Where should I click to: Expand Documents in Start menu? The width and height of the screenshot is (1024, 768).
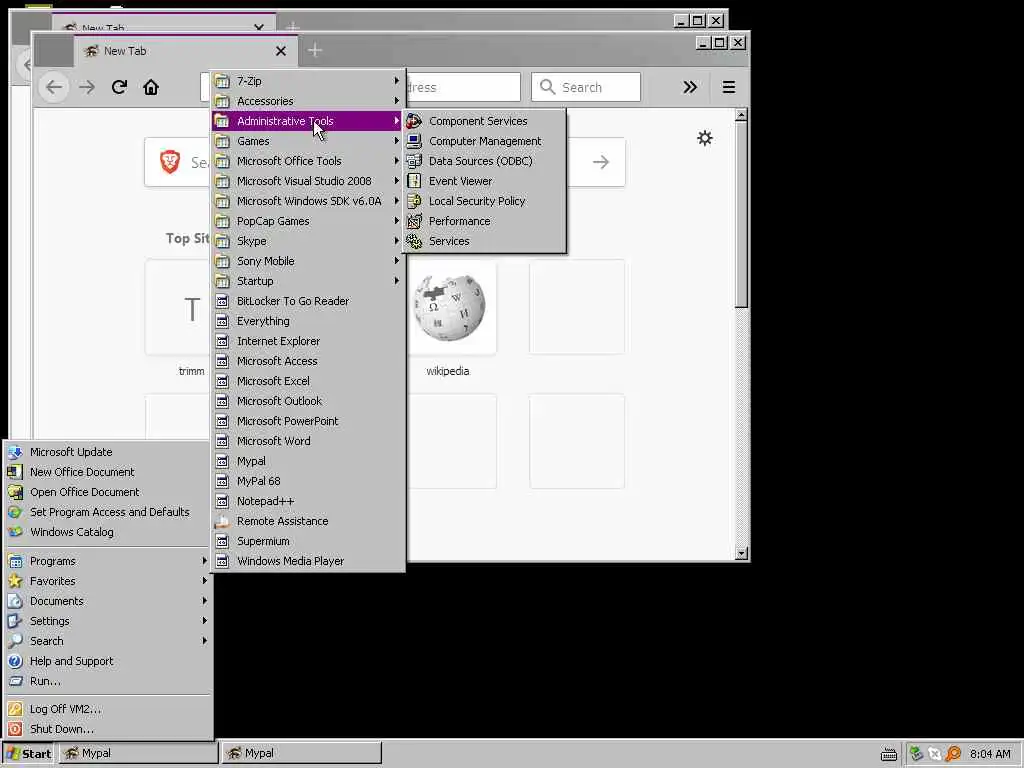click(108, 601)
